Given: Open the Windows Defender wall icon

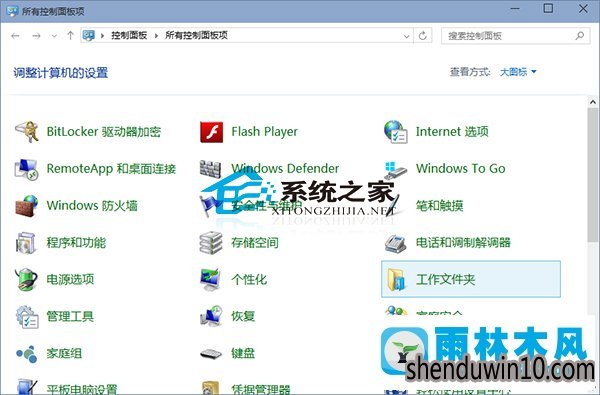Looking at the screenshot, I should [x=210, y=169].
